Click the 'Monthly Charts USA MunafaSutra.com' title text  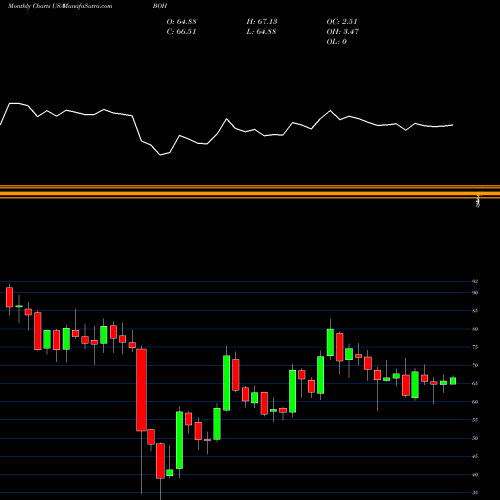(x=60, y=6)
